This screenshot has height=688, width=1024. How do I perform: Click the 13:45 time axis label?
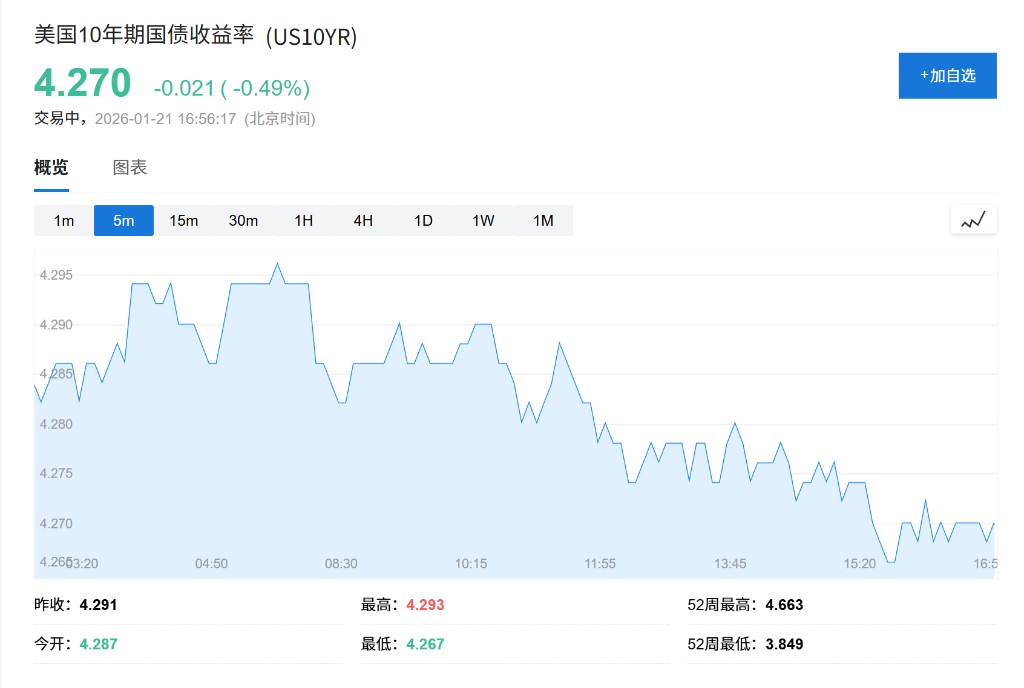pos(731,564)
